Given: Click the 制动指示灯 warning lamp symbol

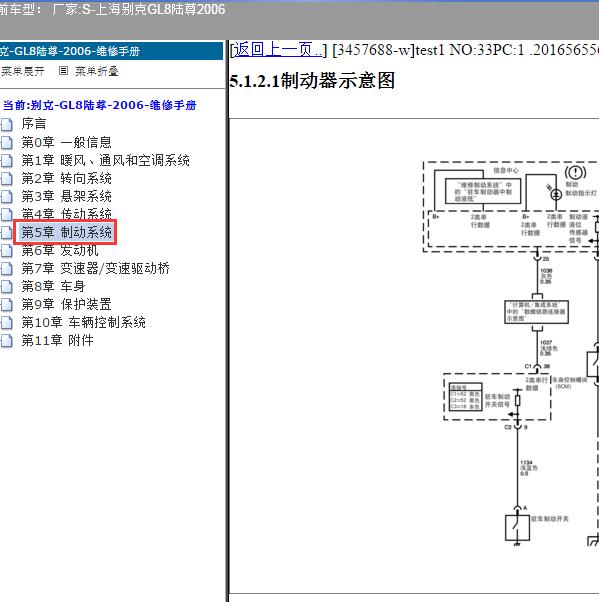Looking at the screenshot, I should [556, 195].
